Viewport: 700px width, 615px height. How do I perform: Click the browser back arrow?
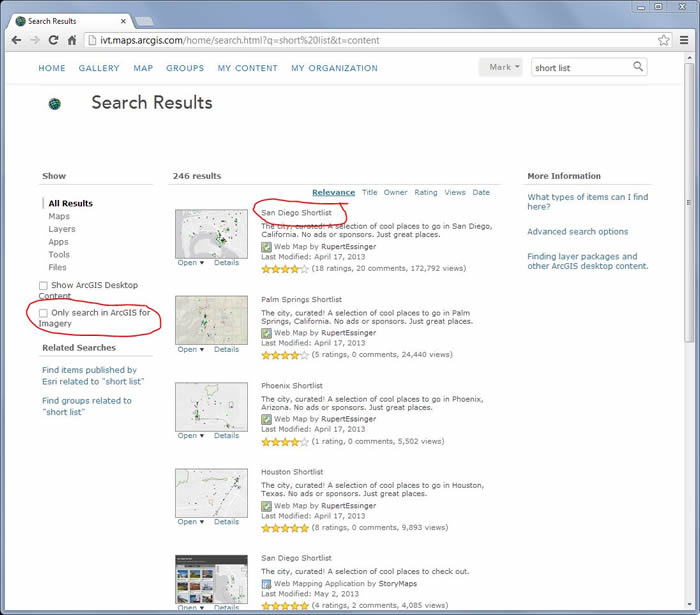pyautogui.click(x=17, y=40)
